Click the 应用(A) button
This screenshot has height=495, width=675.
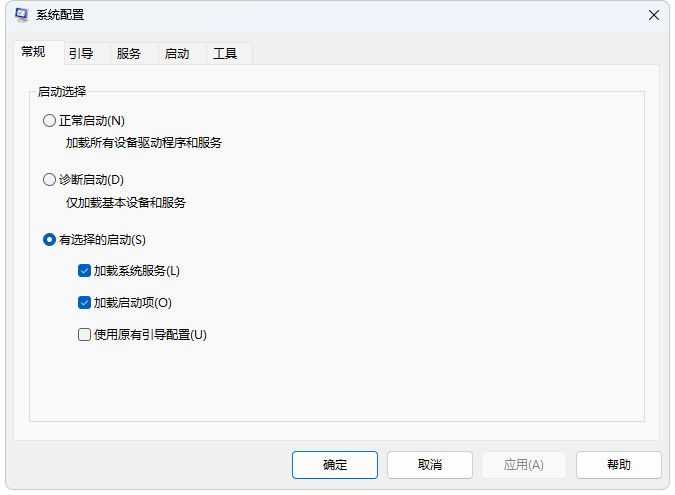[524, 465]
